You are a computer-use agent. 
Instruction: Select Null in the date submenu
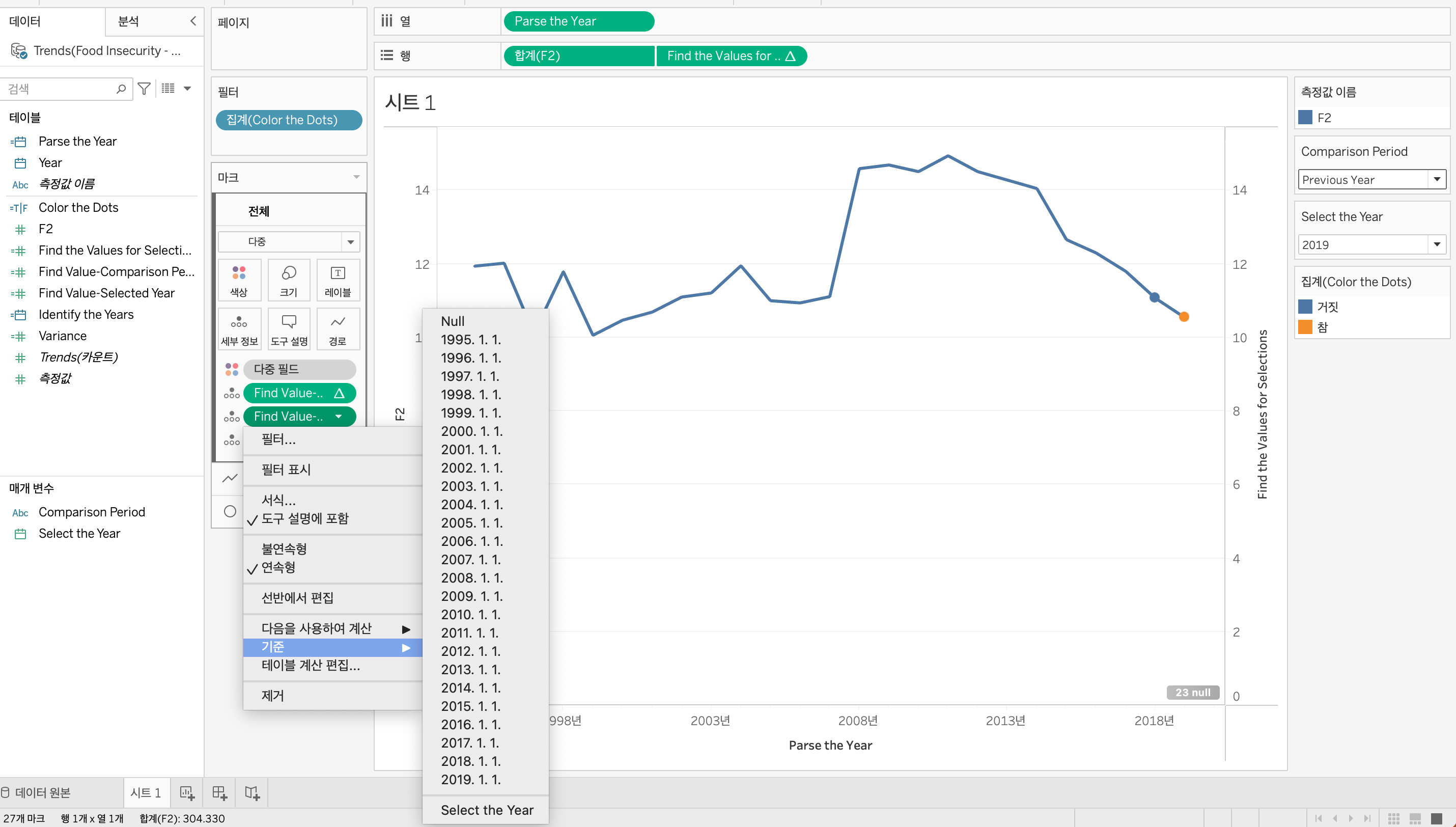pyautogui.click(x=485, y=321)
